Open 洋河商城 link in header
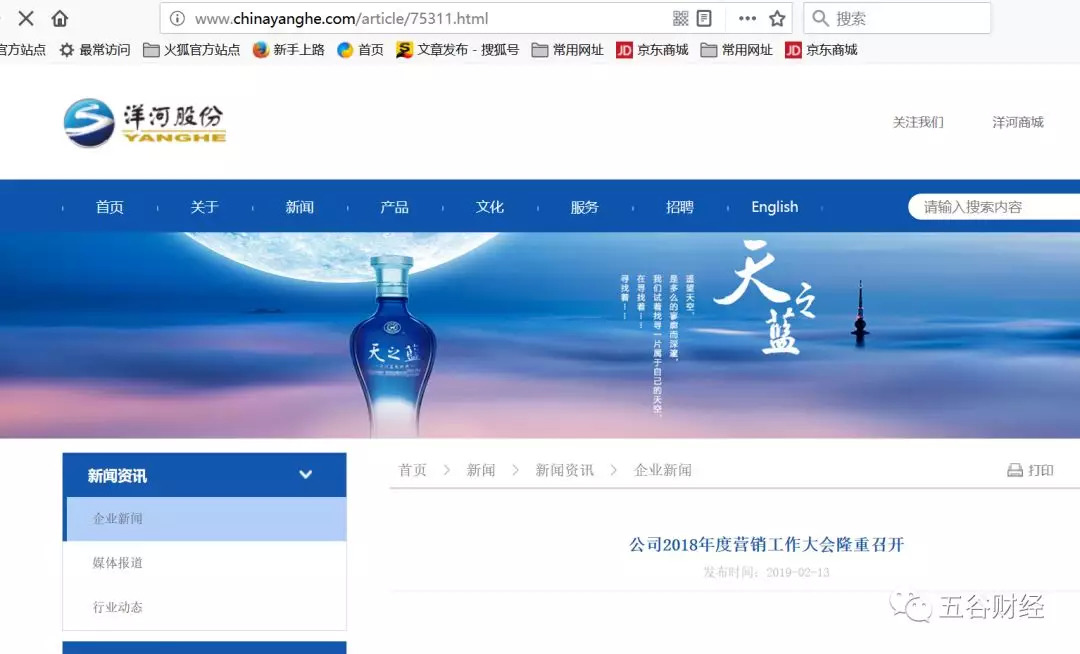The image size is (1080, 654). (1018, 122)
